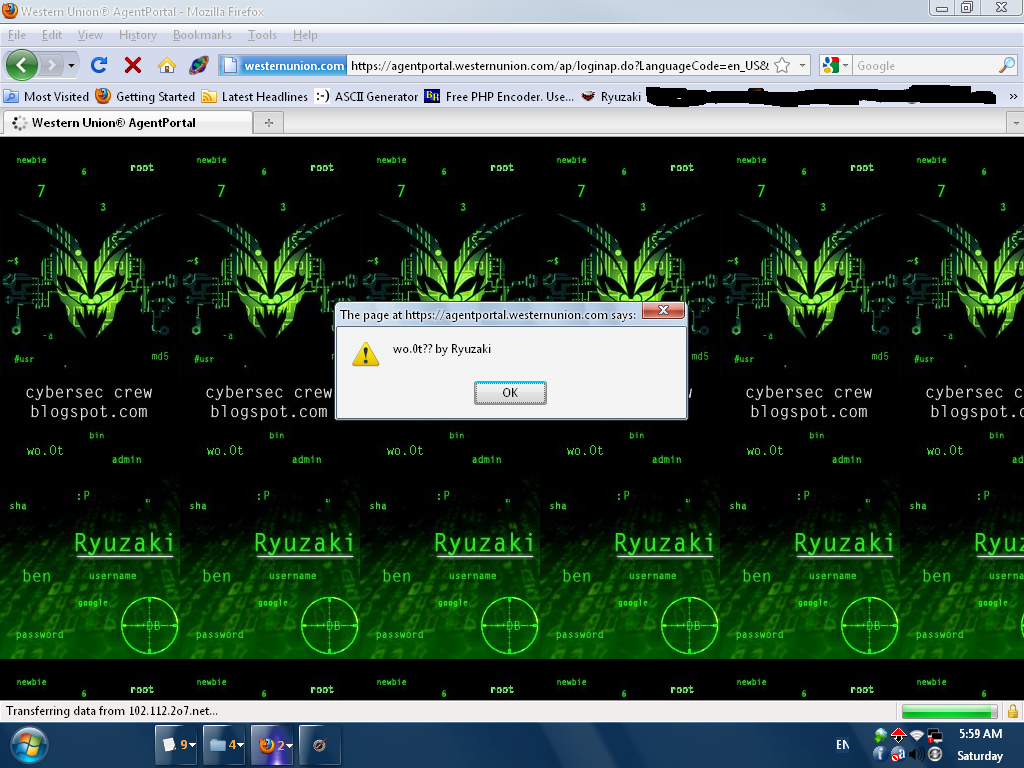Open the Tools menu
Screen dimensions: 1024x768
click(x=262, y=35)
